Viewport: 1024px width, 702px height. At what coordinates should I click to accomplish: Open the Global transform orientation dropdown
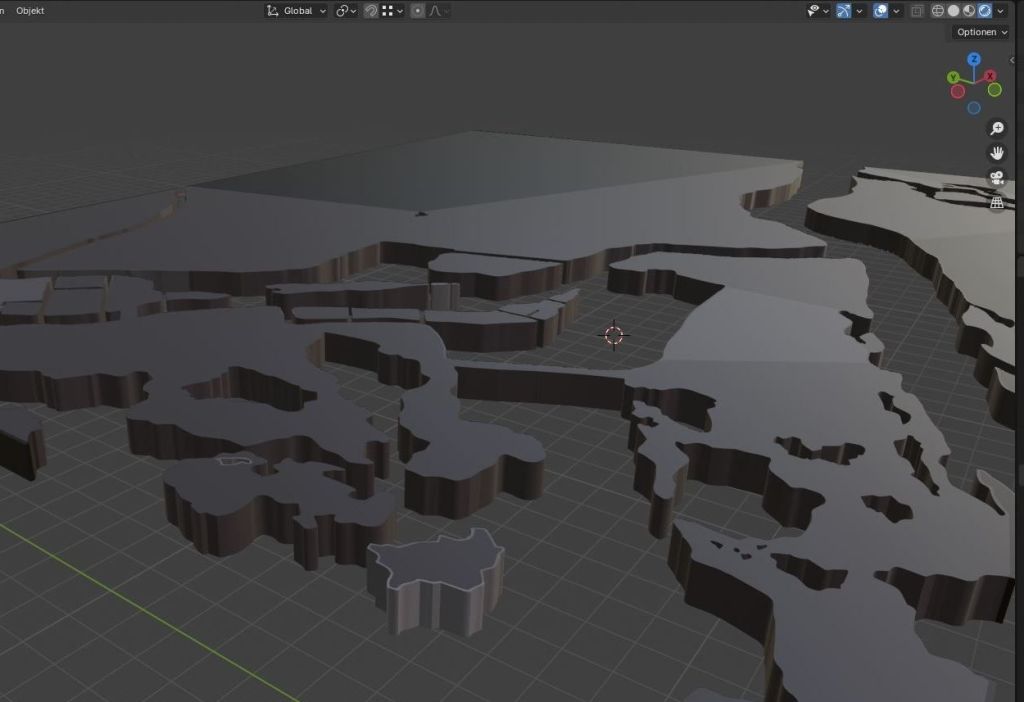[296, 10]
